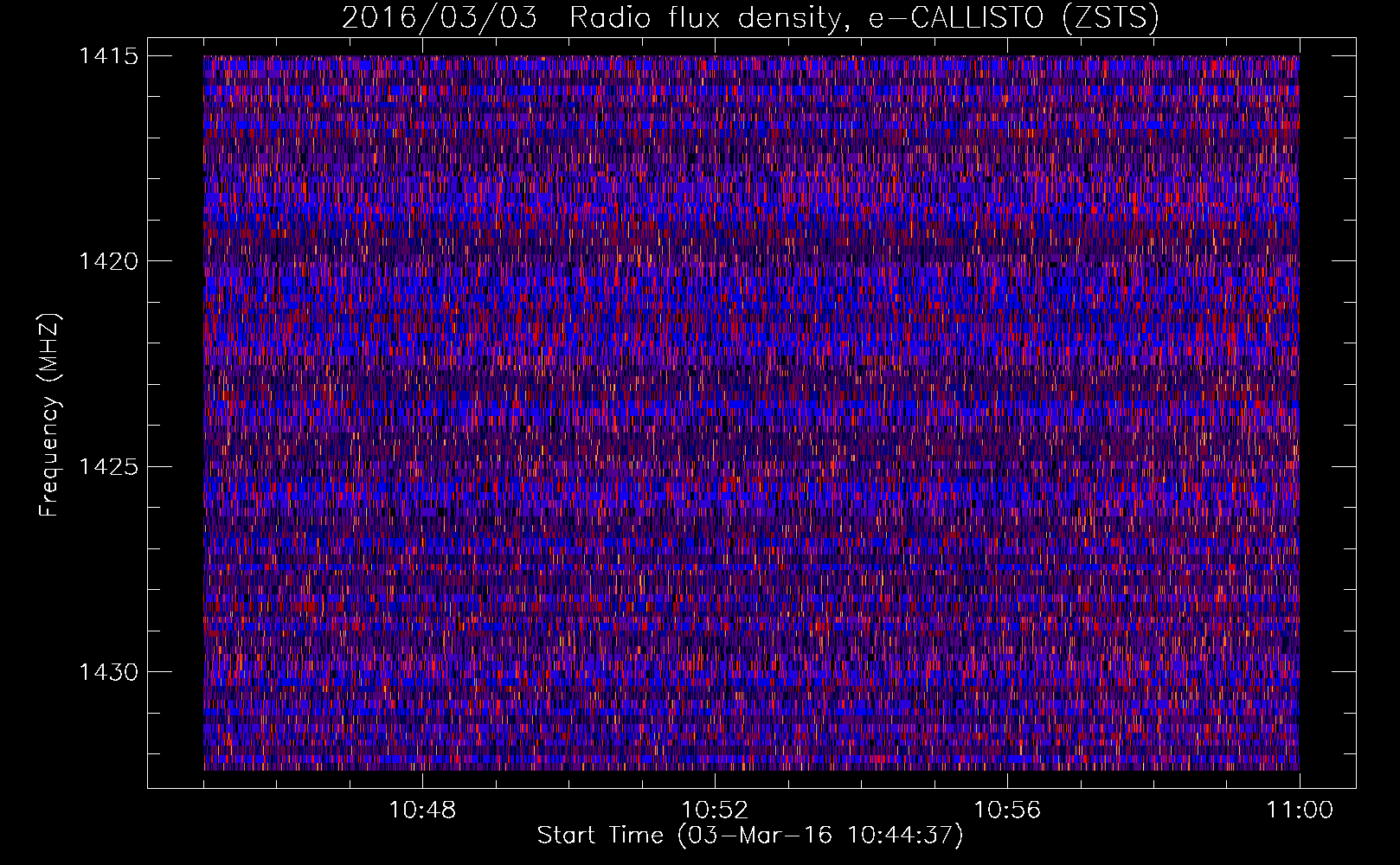The image size is (1400, 865).
Task: Click the 10:48 time axis label
Action: point(422,811)
